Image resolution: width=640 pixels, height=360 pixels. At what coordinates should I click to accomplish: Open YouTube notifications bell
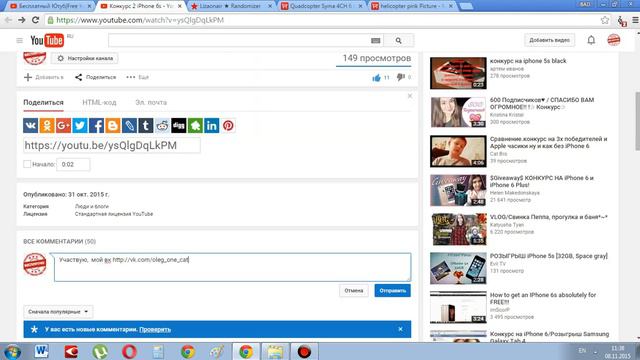coord(591,40)
